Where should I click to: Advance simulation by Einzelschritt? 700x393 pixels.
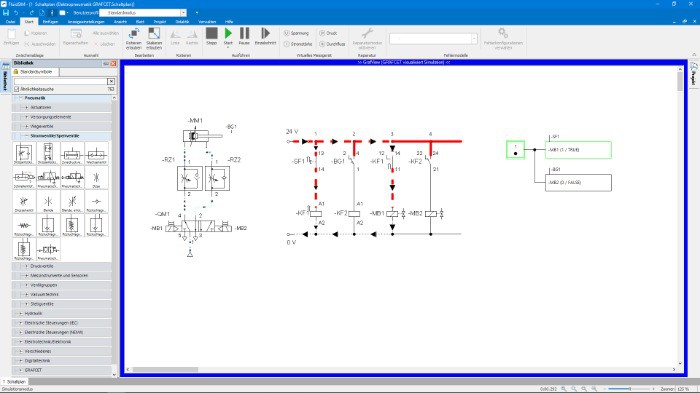pyautogui.click(x=265, y=36)
